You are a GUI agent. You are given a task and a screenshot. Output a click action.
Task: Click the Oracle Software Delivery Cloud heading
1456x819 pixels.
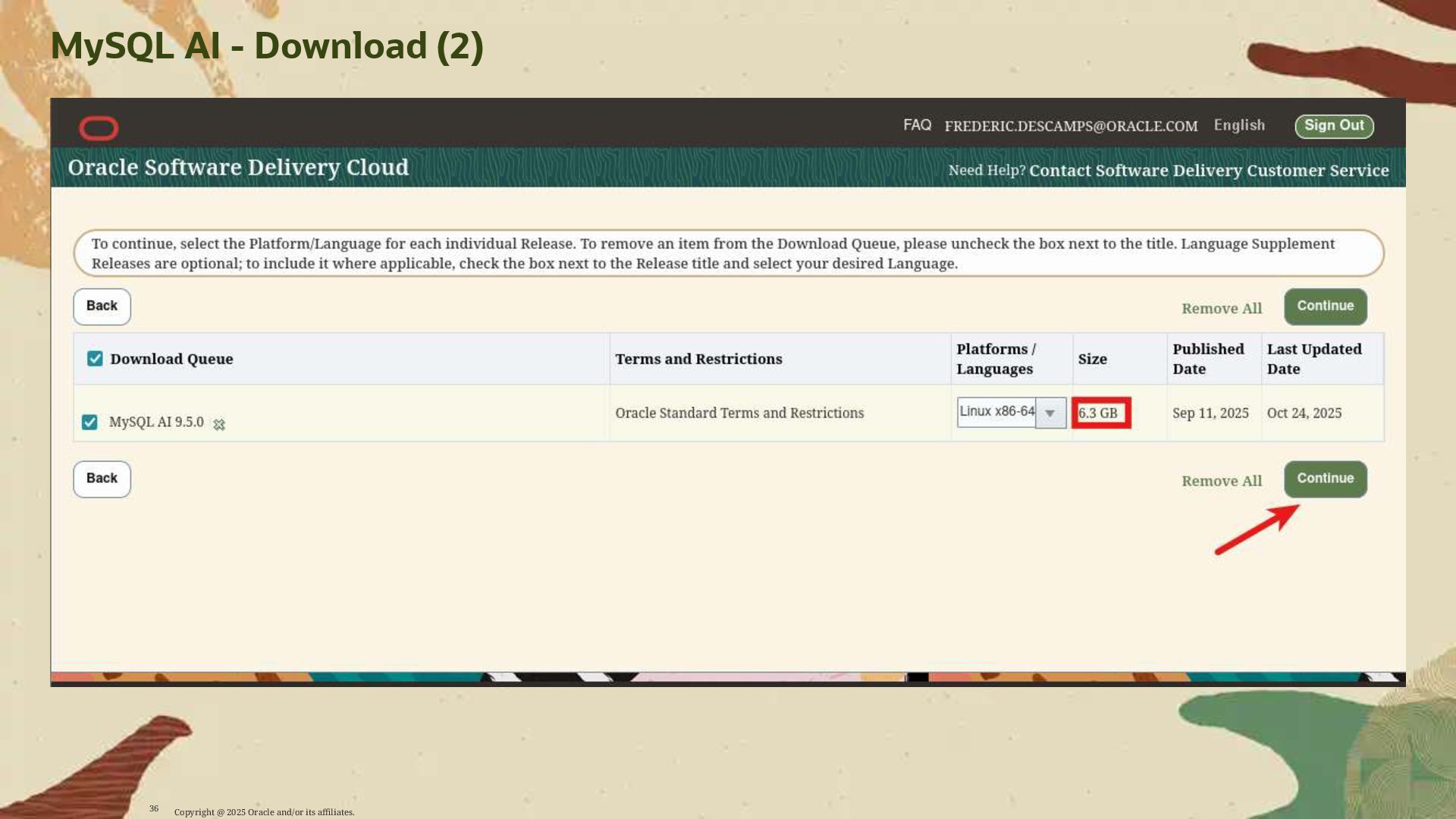(238, 168)
